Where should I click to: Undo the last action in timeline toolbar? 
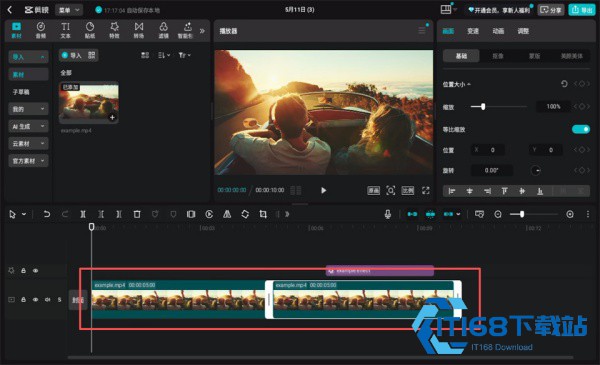47,214
